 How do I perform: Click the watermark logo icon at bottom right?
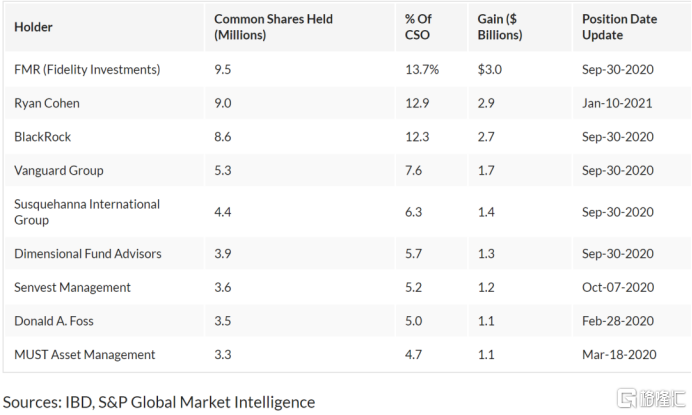coord(629,398)
